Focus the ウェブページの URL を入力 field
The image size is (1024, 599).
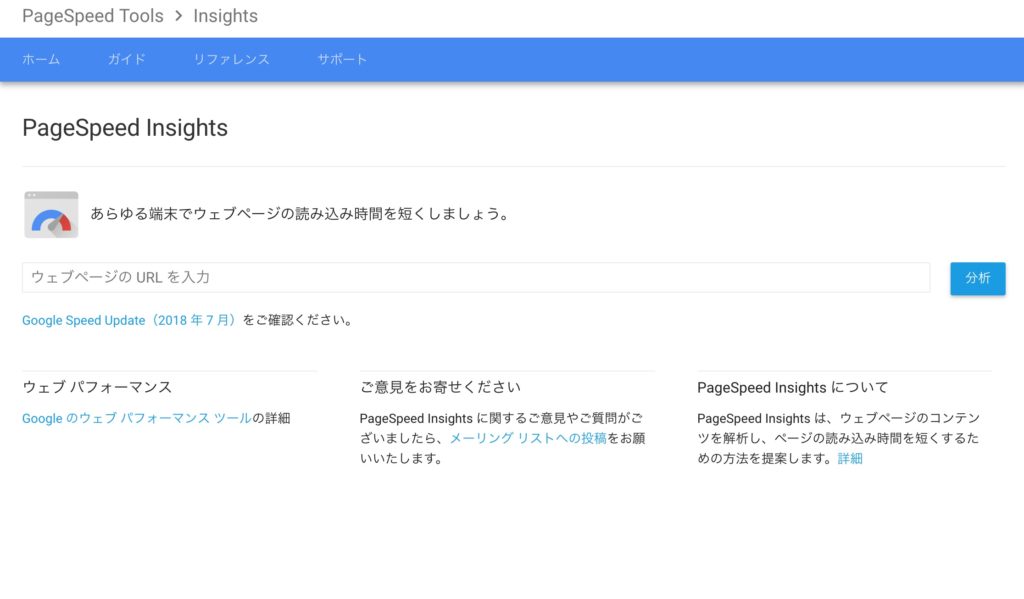coord(476,278)
